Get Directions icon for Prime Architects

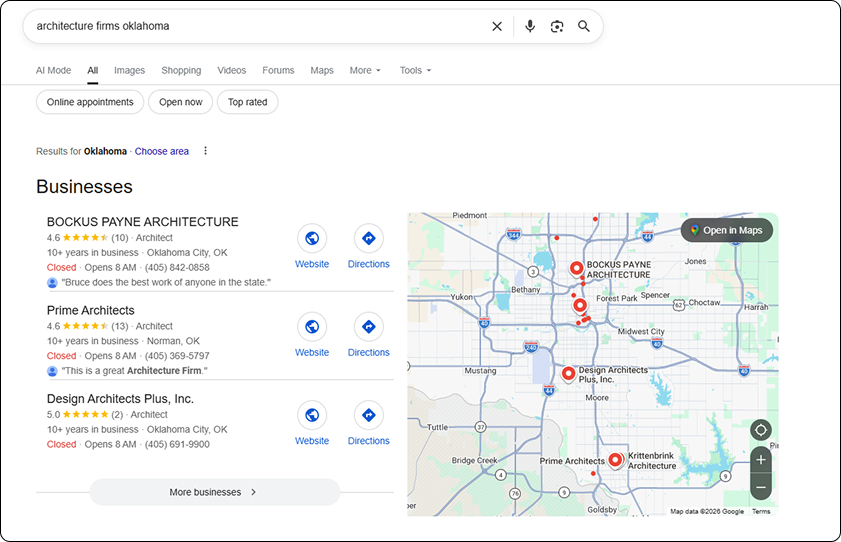pyautogui.click(x=368, y=326)
